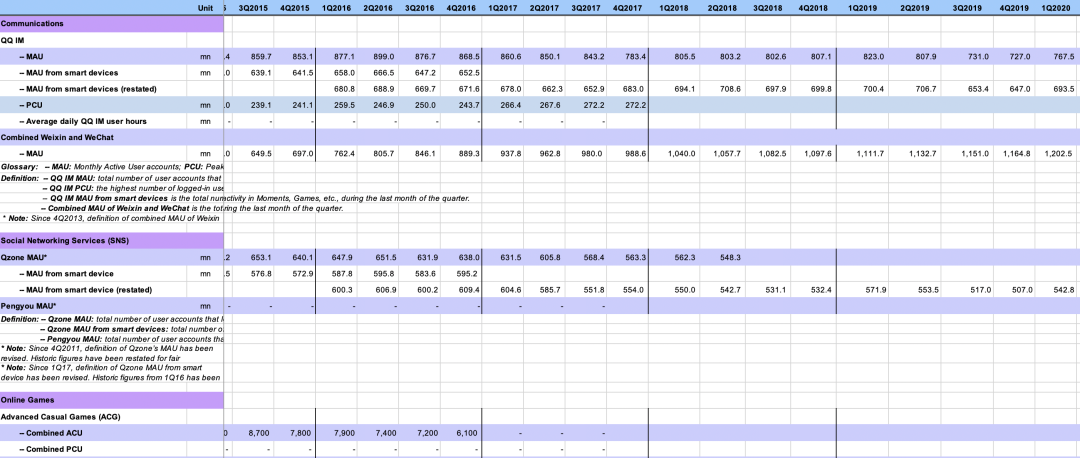Viewport: 1080px width, 458px height.
Task: Select the cell showing 542.8
Action: (x=1063, y=290)
